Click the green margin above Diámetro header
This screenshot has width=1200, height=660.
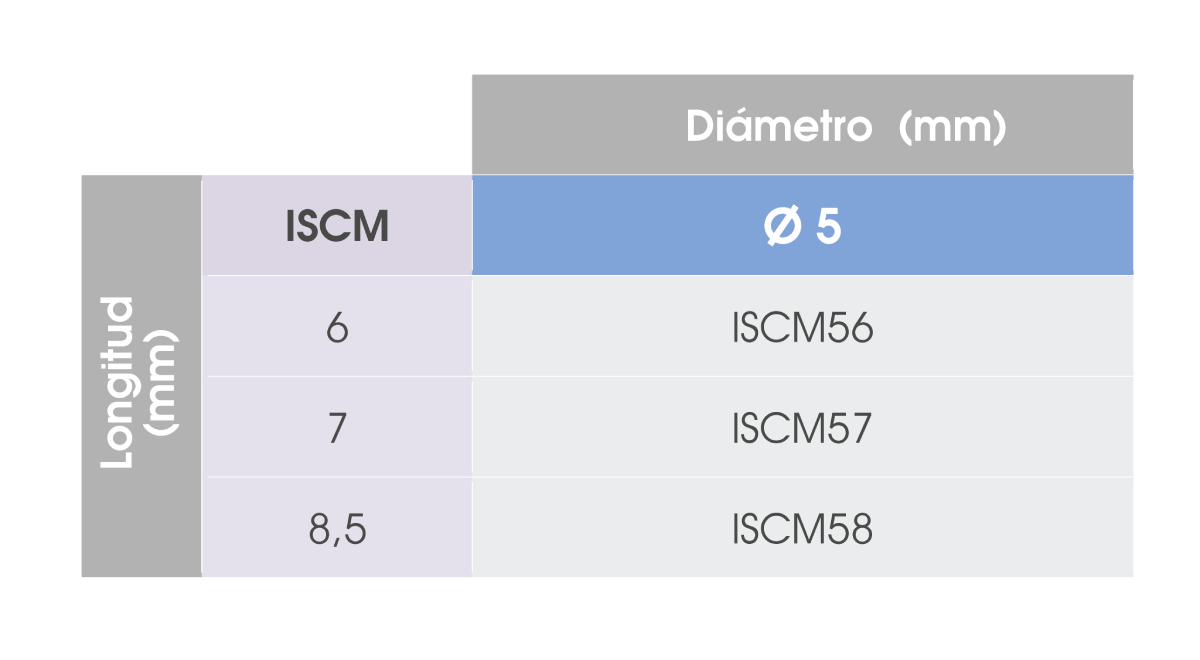[800, 35]
